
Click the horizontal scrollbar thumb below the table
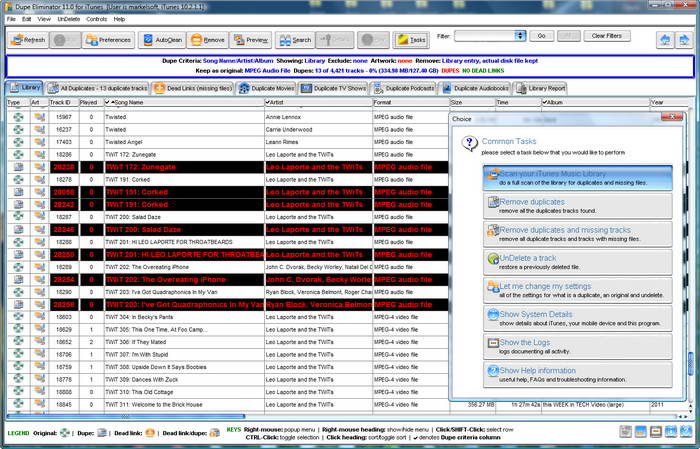[x=125, y=416]
